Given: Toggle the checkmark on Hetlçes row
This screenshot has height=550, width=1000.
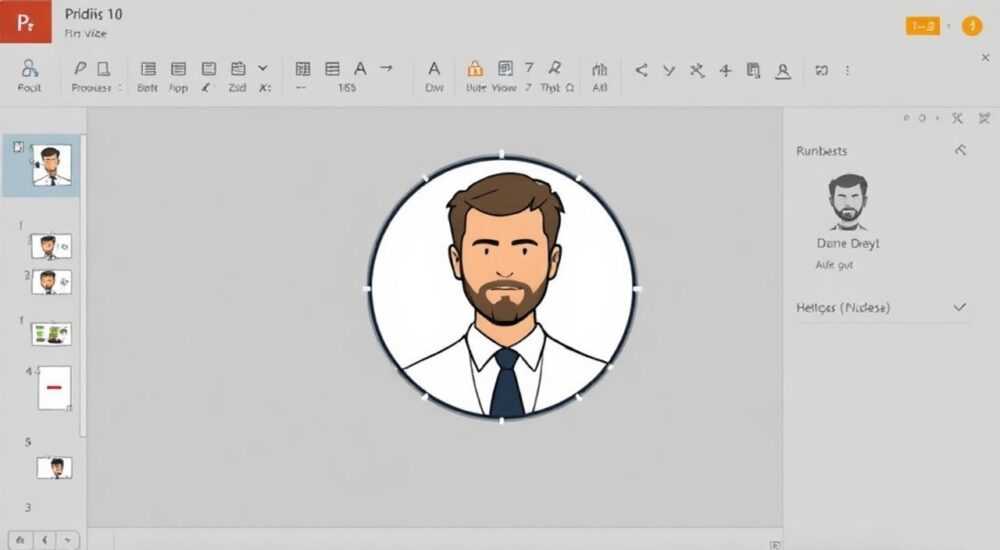Looking at the screenshot, I should tap(959, 308).
